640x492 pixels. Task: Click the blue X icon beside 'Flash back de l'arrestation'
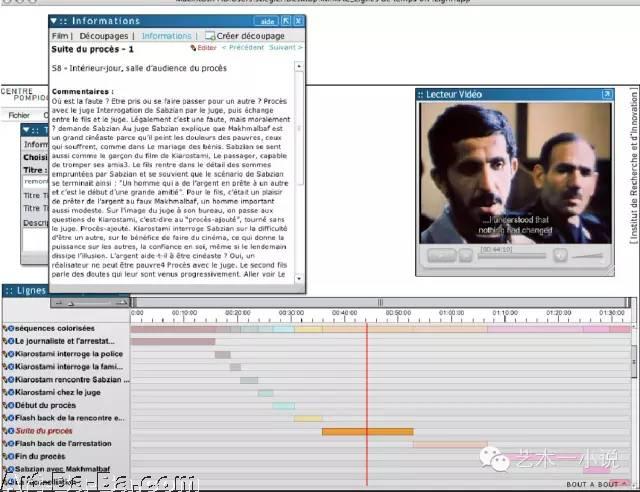tap(11, 443)
